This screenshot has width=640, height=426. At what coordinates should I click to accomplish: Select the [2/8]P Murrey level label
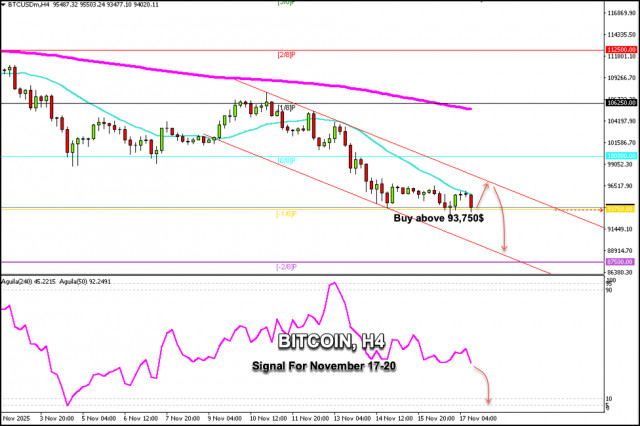[x=286, y=55]
